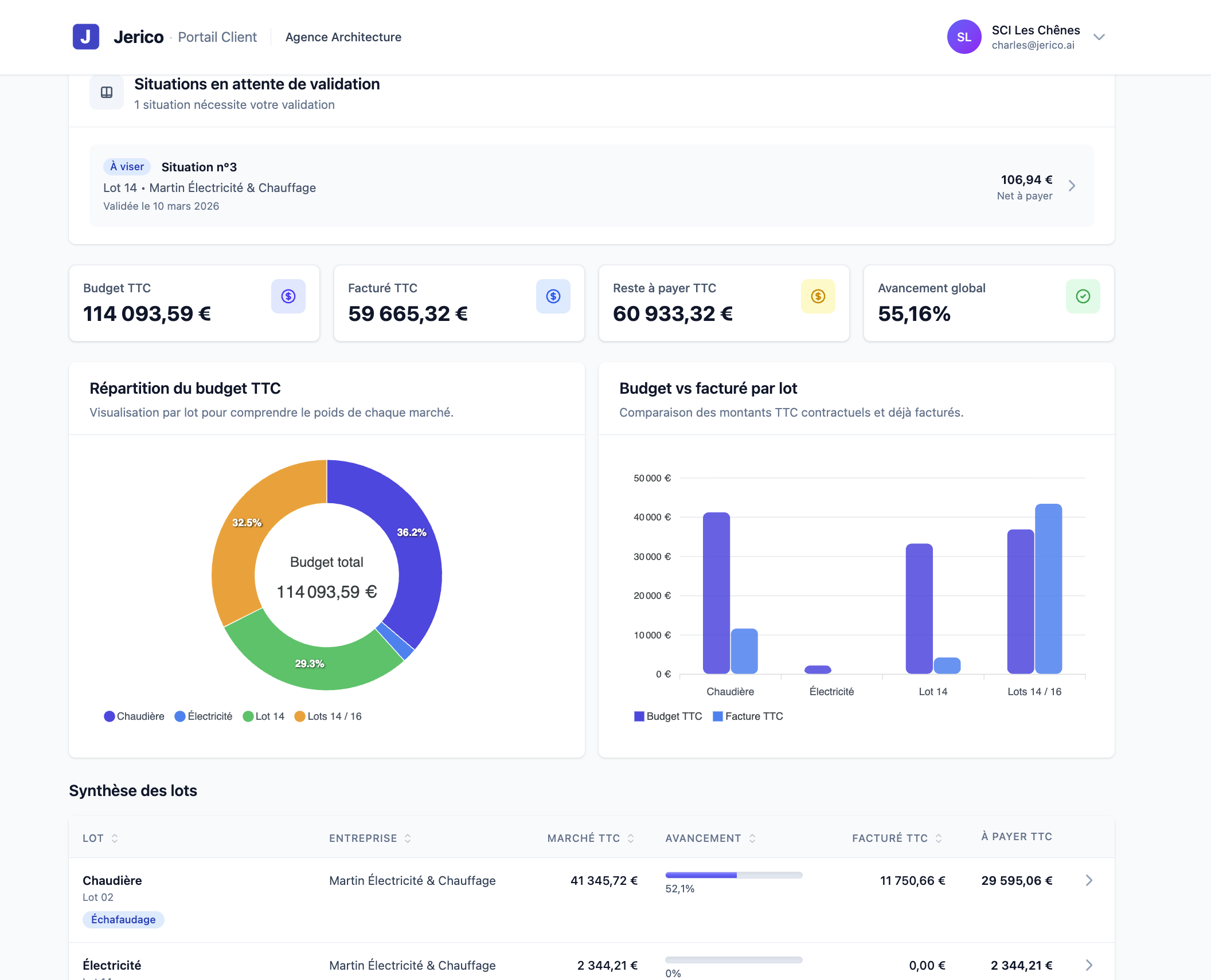
Task: Click the Portail Client header text
Action: 217,37
